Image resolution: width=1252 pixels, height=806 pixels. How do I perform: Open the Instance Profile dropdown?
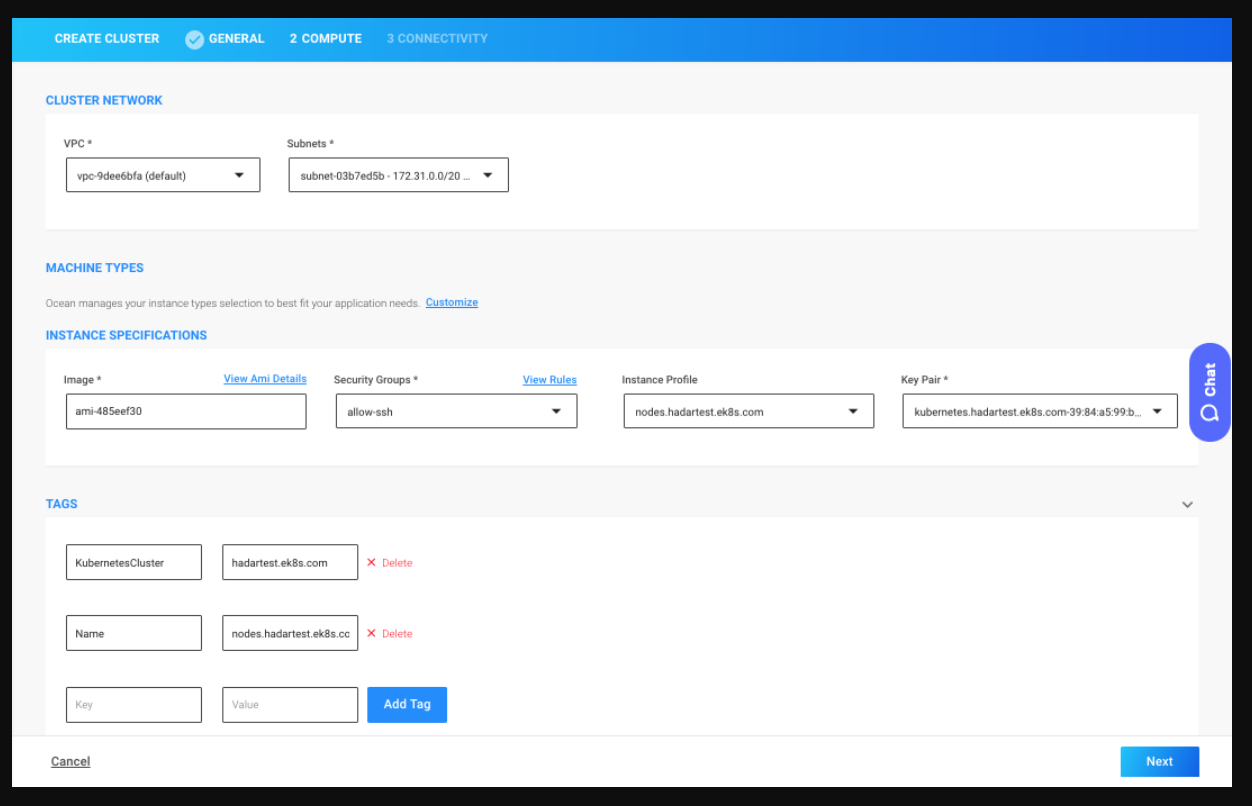coord(748,411)
